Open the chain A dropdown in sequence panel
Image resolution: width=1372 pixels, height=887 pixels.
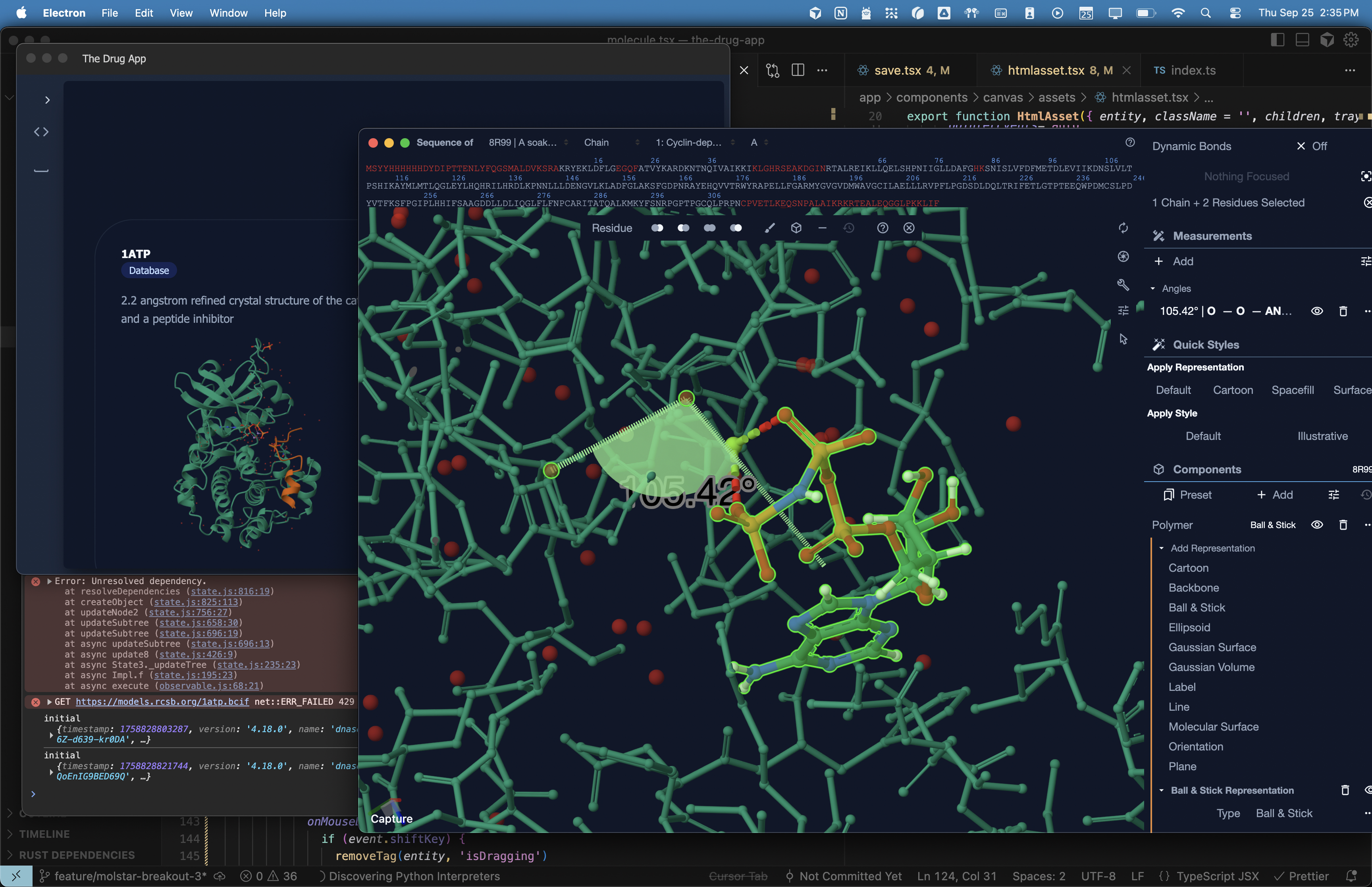tap(759, 142)
